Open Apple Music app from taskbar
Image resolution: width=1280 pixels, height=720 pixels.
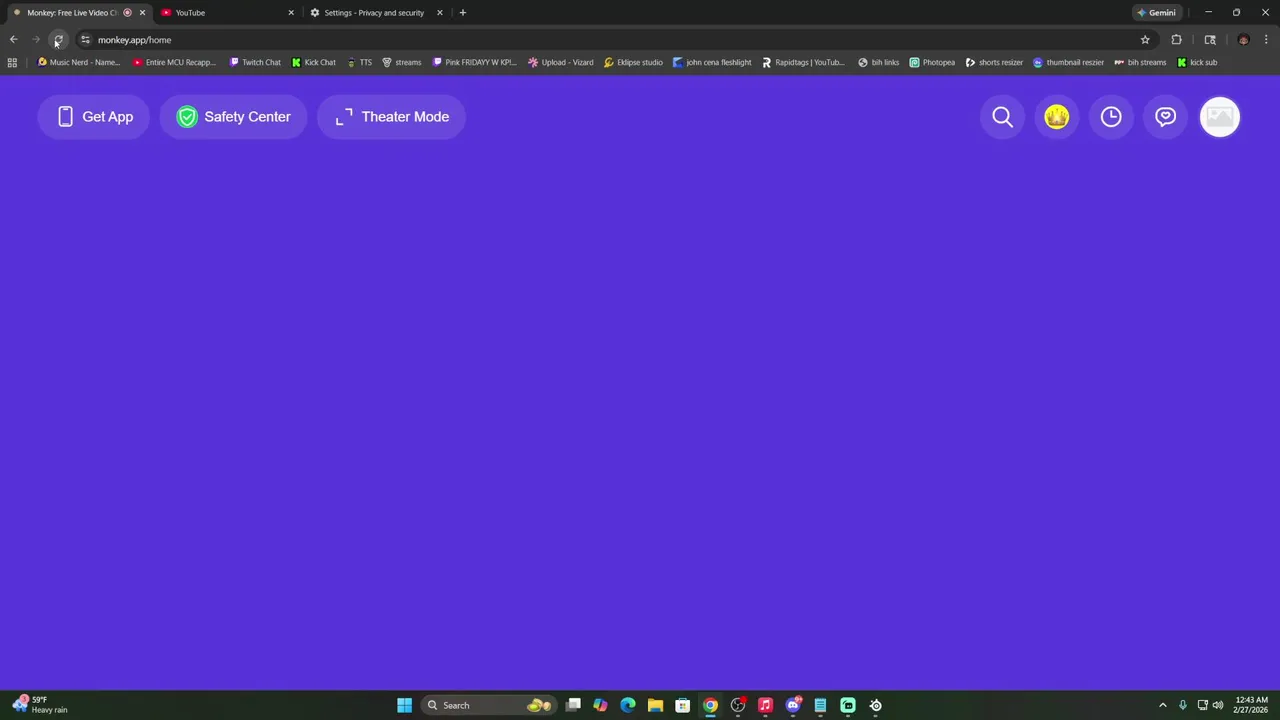tap(765, 705)
